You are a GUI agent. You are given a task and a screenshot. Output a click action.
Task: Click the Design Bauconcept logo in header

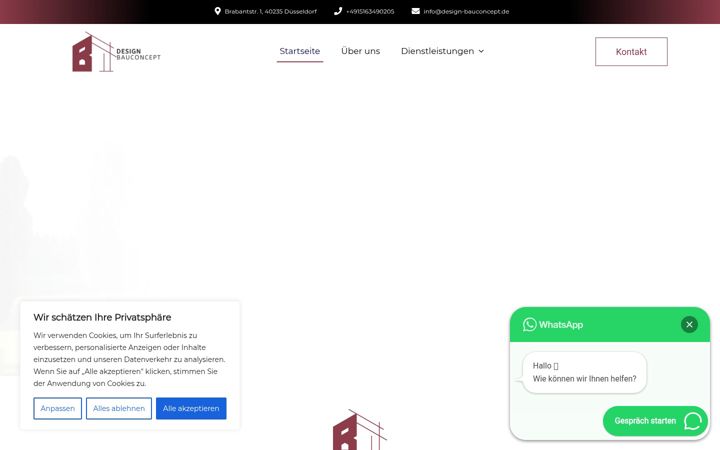point(116,52)
